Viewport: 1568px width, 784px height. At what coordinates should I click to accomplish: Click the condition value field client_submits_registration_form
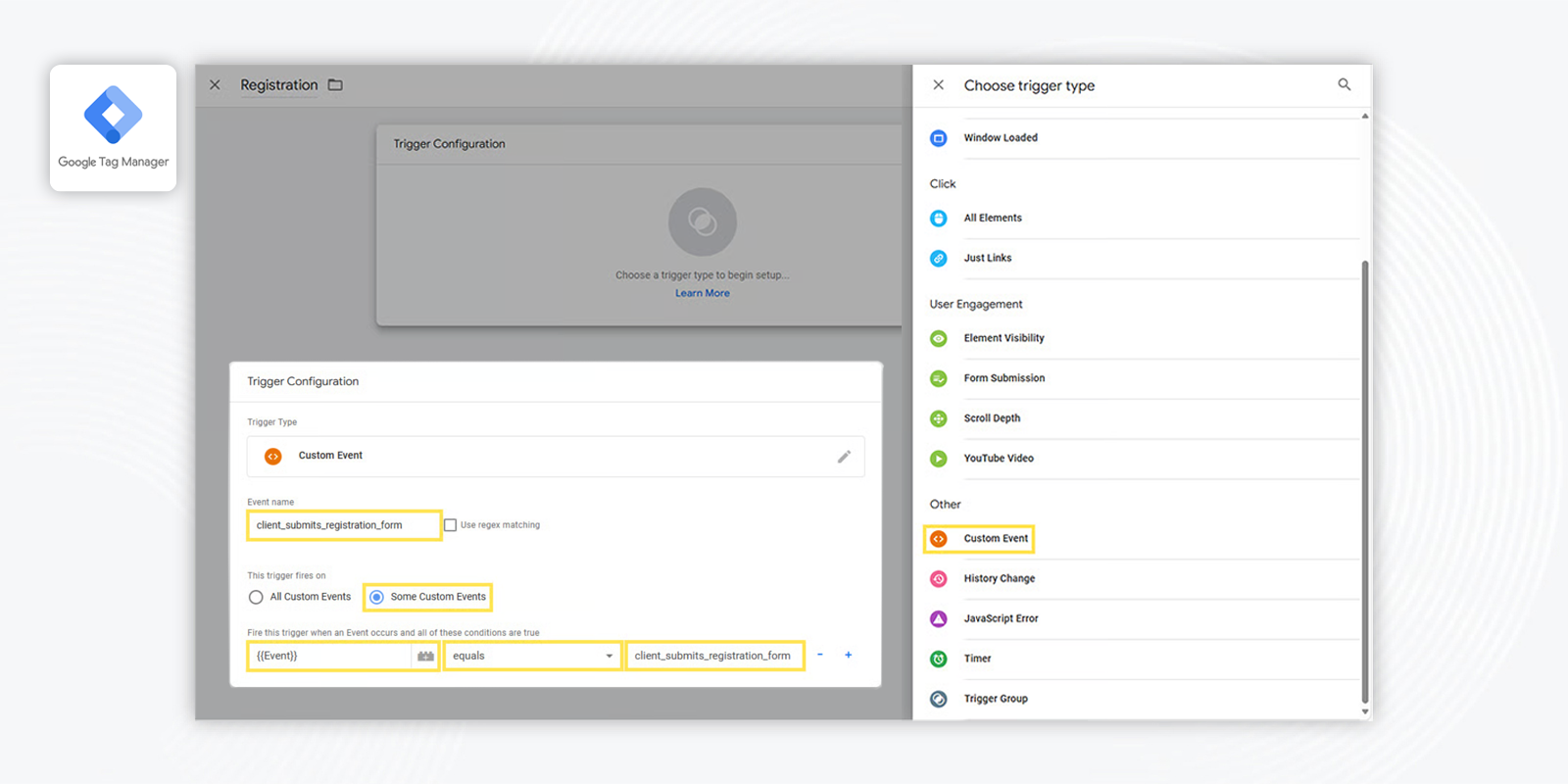tap(715, 657)
